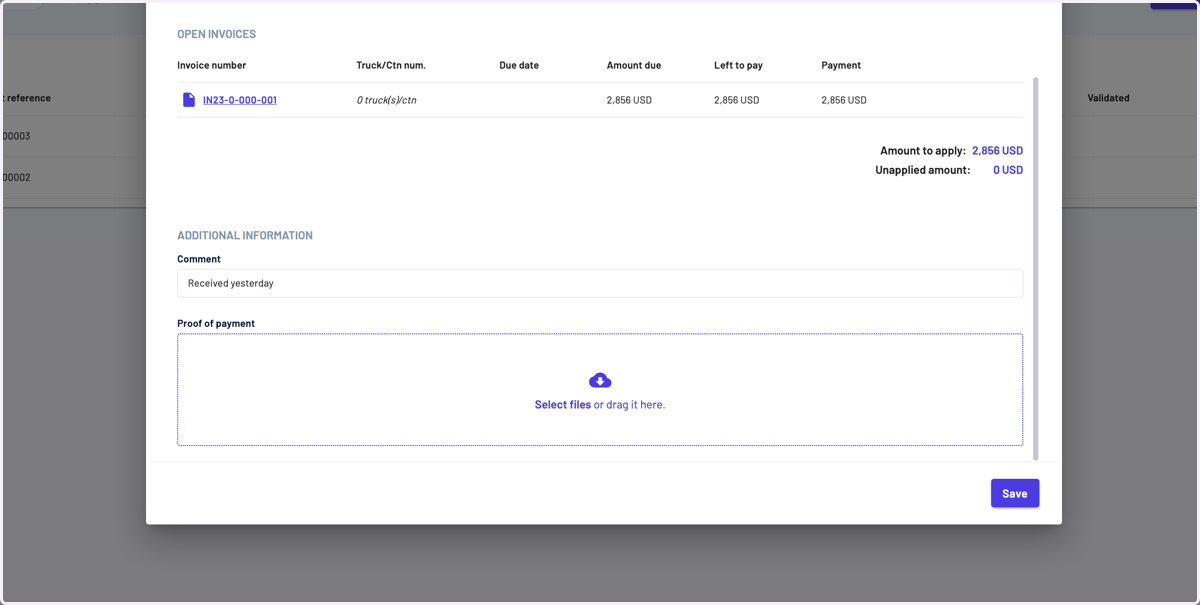This screenshot has height=605, width=1200.
Task: Click the ADDITIONAL INFORMATION section heading
Action: coord(245,236)
